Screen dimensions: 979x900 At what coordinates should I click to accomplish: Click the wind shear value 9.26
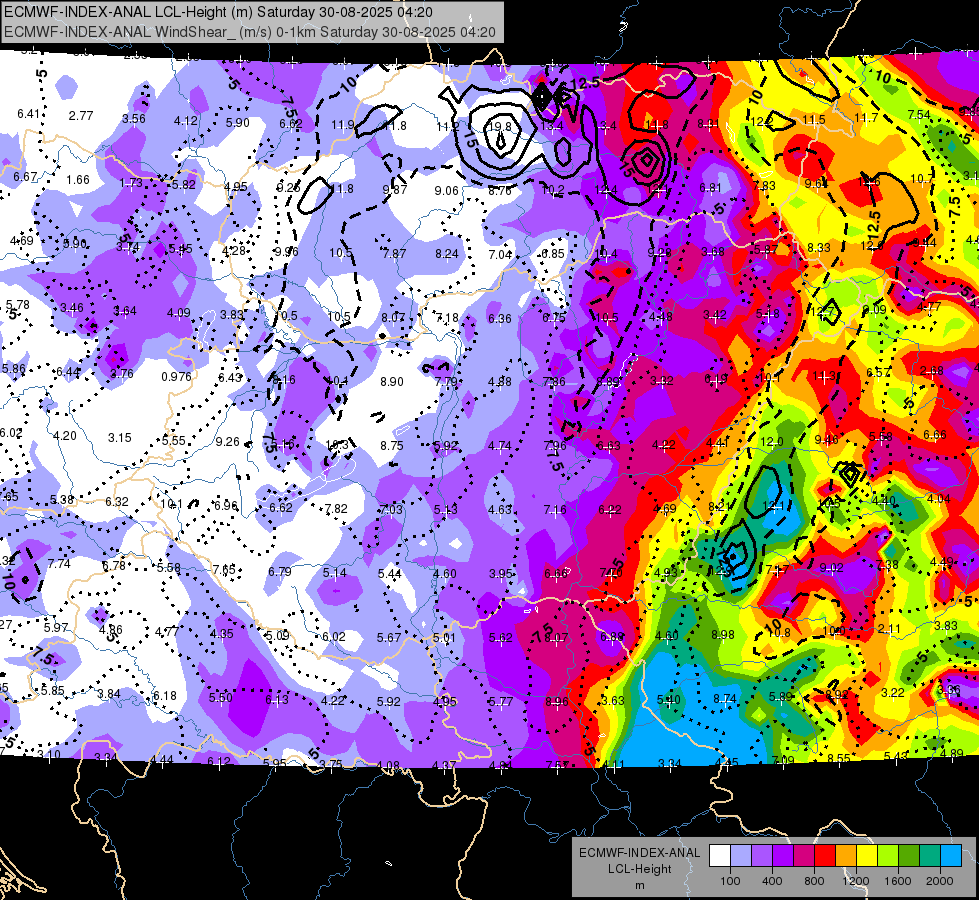click(x=227, y=442)
